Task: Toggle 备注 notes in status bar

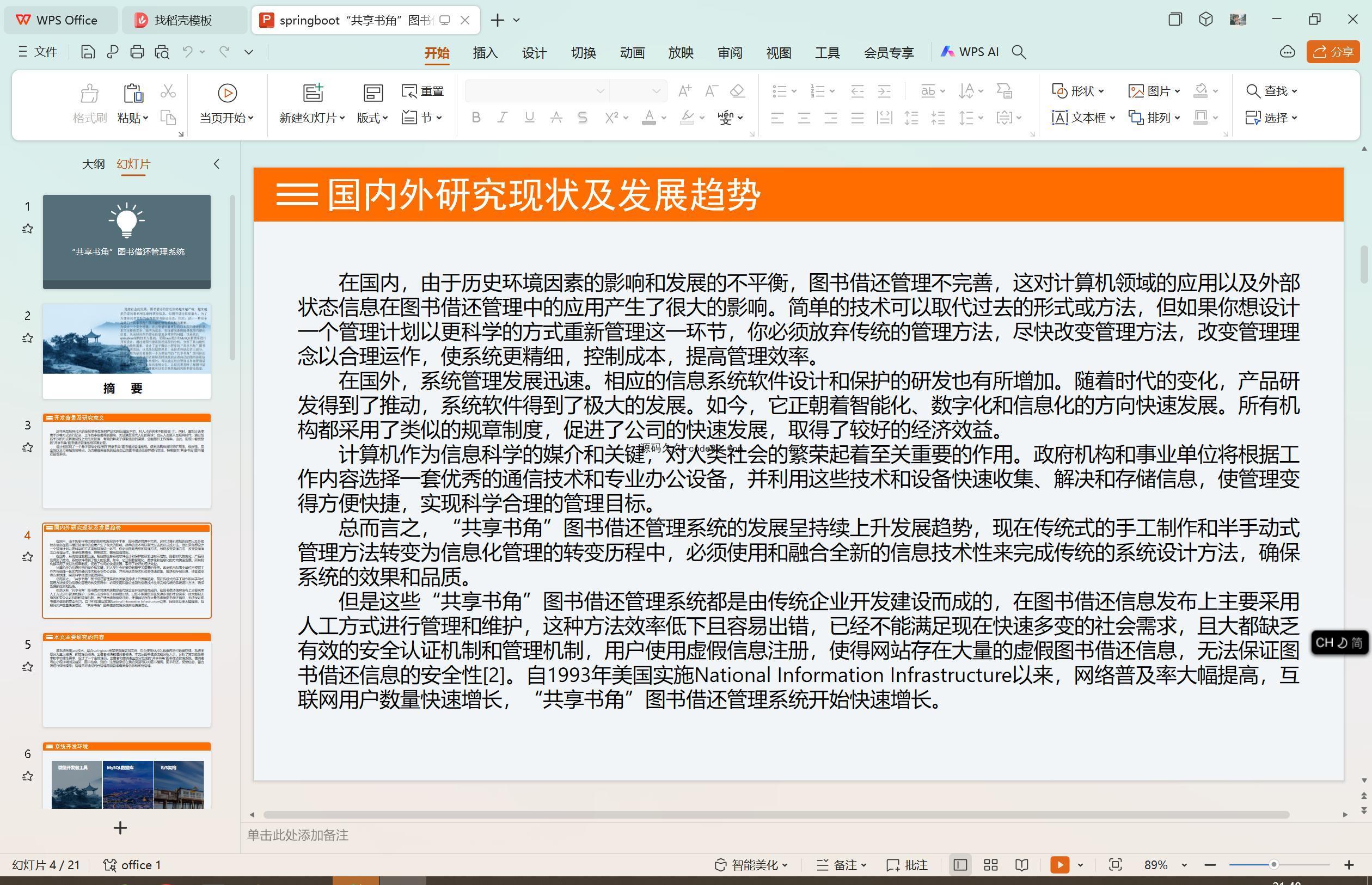Action: coord(842,865)
